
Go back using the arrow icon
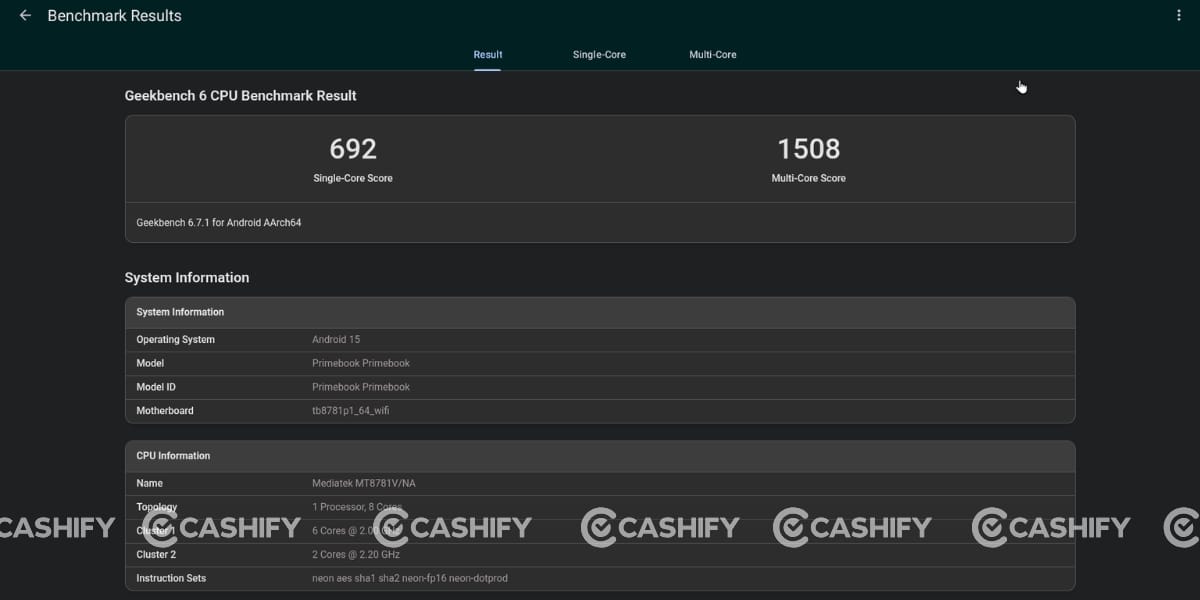25,16
